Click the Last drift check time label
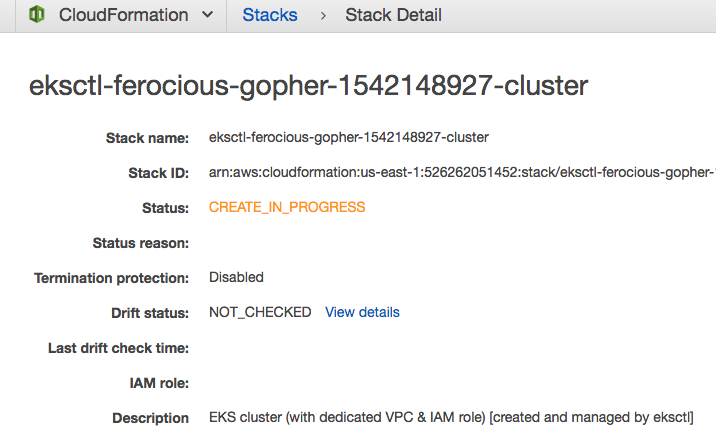 click(x=118, y=348)
